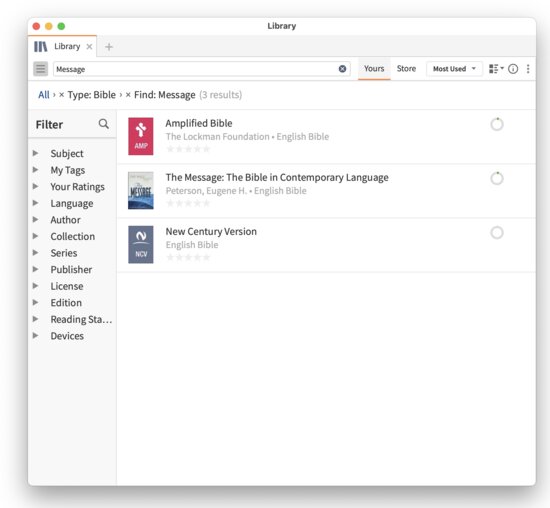This screenshot has height=508, width=550.
Task: Close the Library tab
Action: pos(89,47)
